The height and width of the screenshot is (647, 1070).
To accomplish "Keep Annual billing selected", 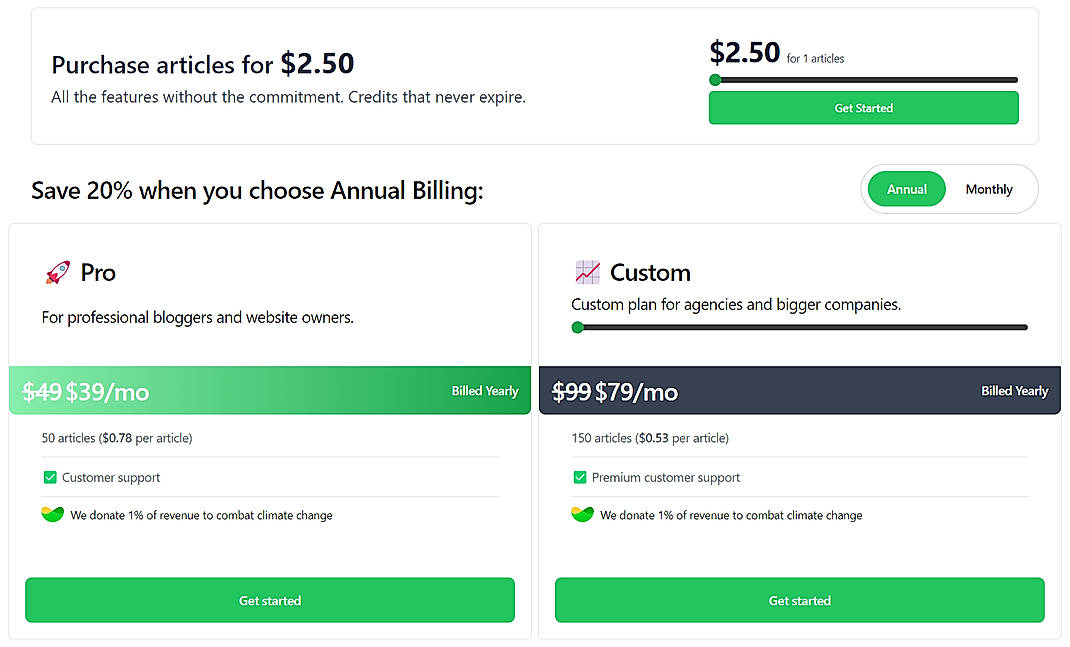I will click(906, 188).
